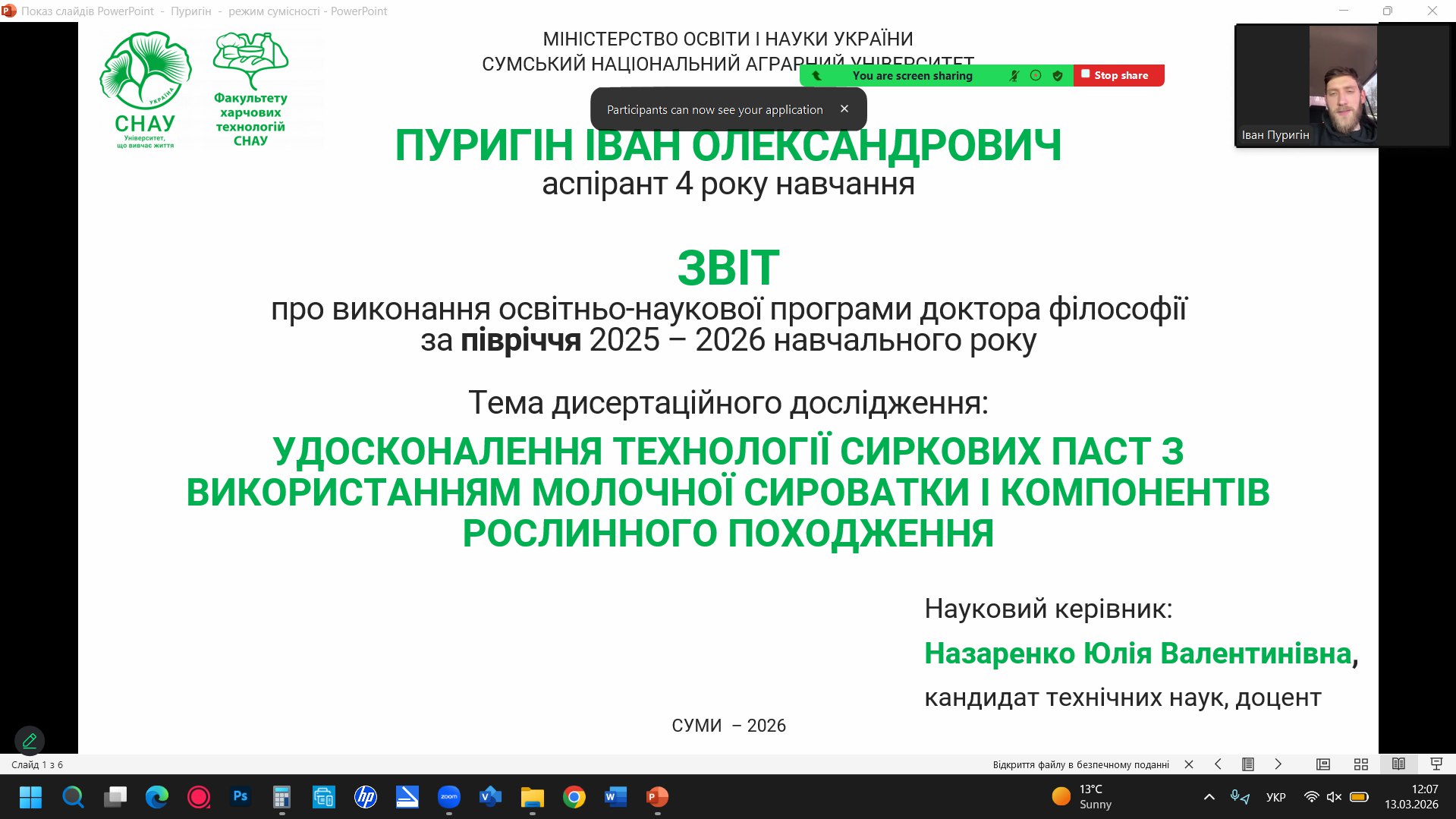Viewport: 1456px width, 819px height.
Task: Click the pen annotation button
Action: click(x=30, y=740)
